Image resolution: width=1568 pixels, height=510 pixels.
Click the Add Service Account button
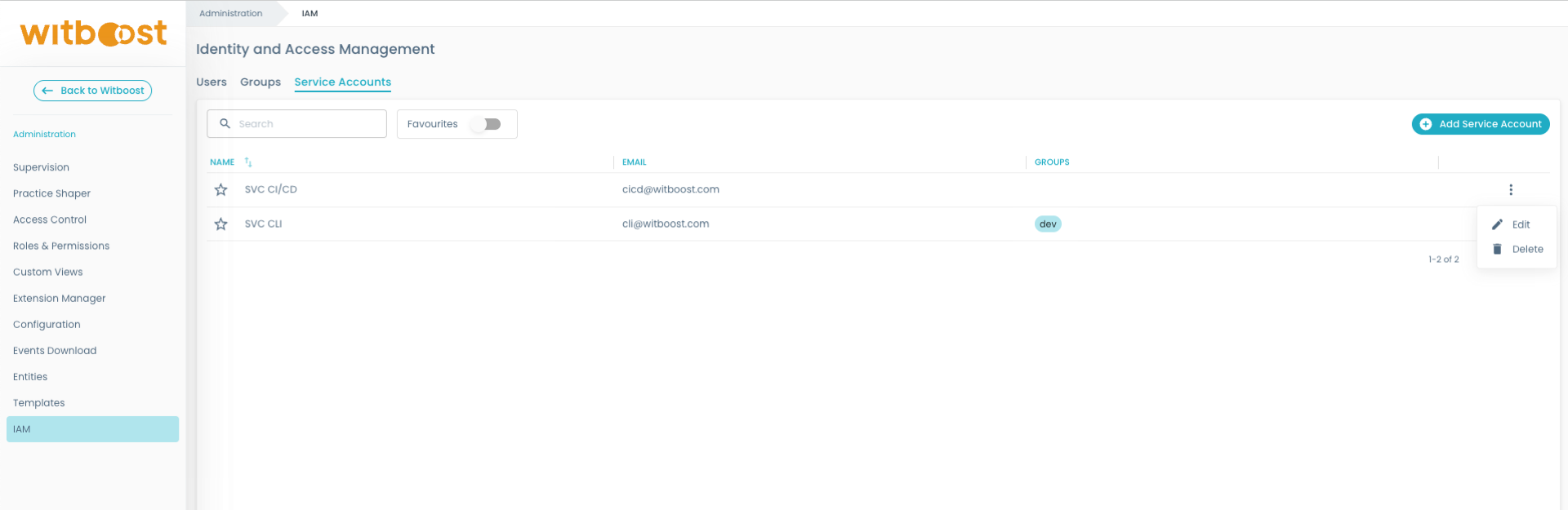(1480, 124)
